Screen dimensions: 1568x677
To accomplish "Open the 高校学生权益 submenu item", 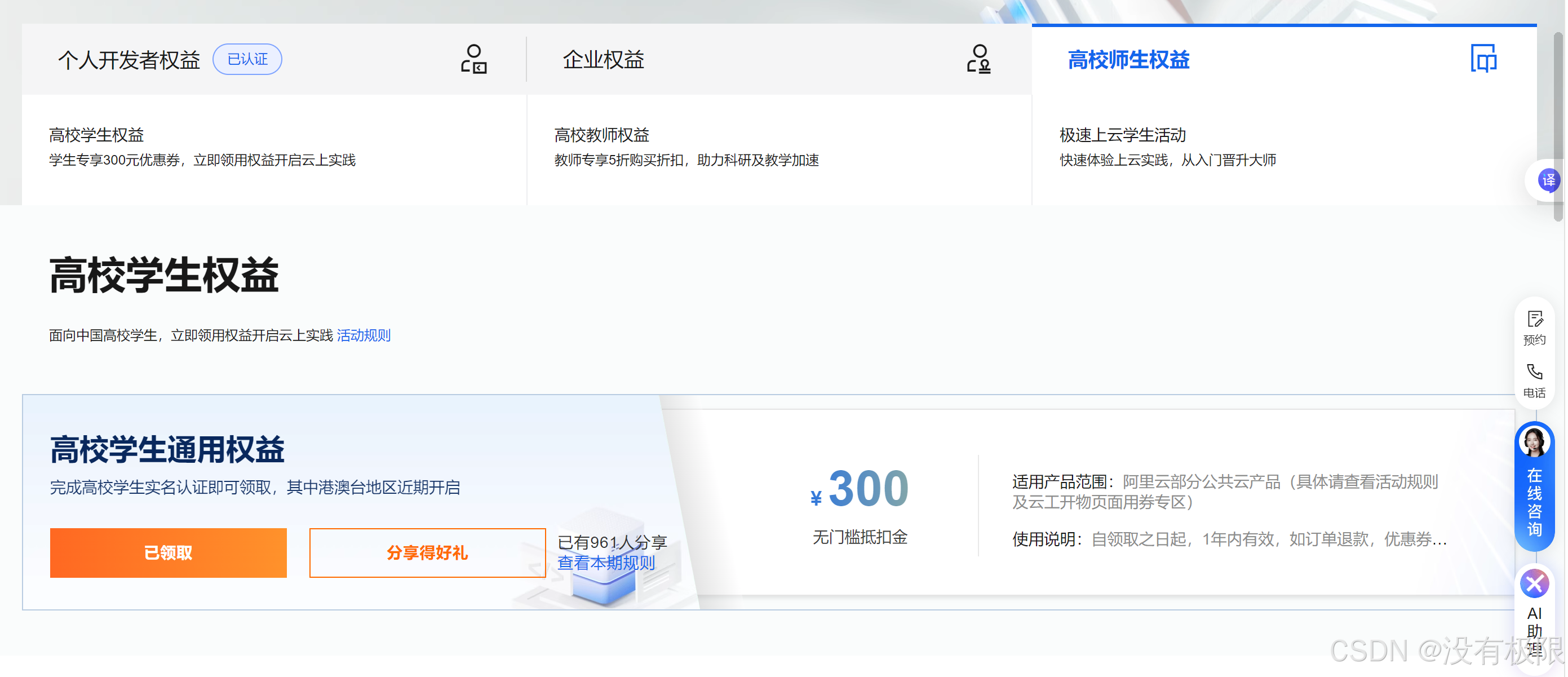I will [96, 135].
